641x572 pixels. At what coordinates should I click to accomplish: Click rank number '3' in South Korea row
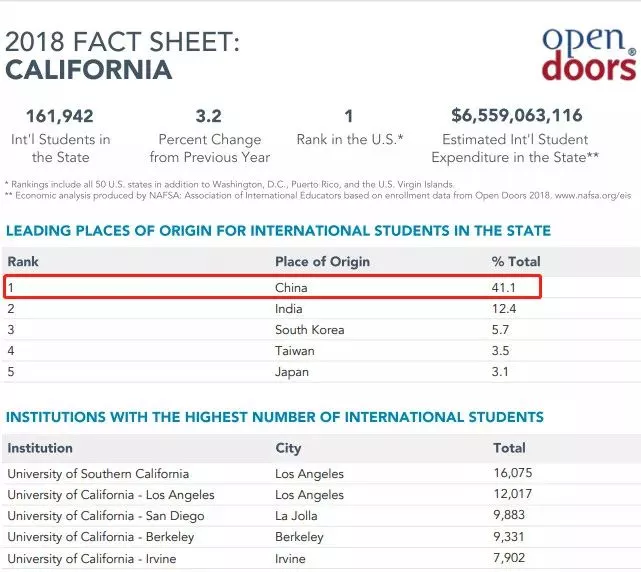(11, 330)
